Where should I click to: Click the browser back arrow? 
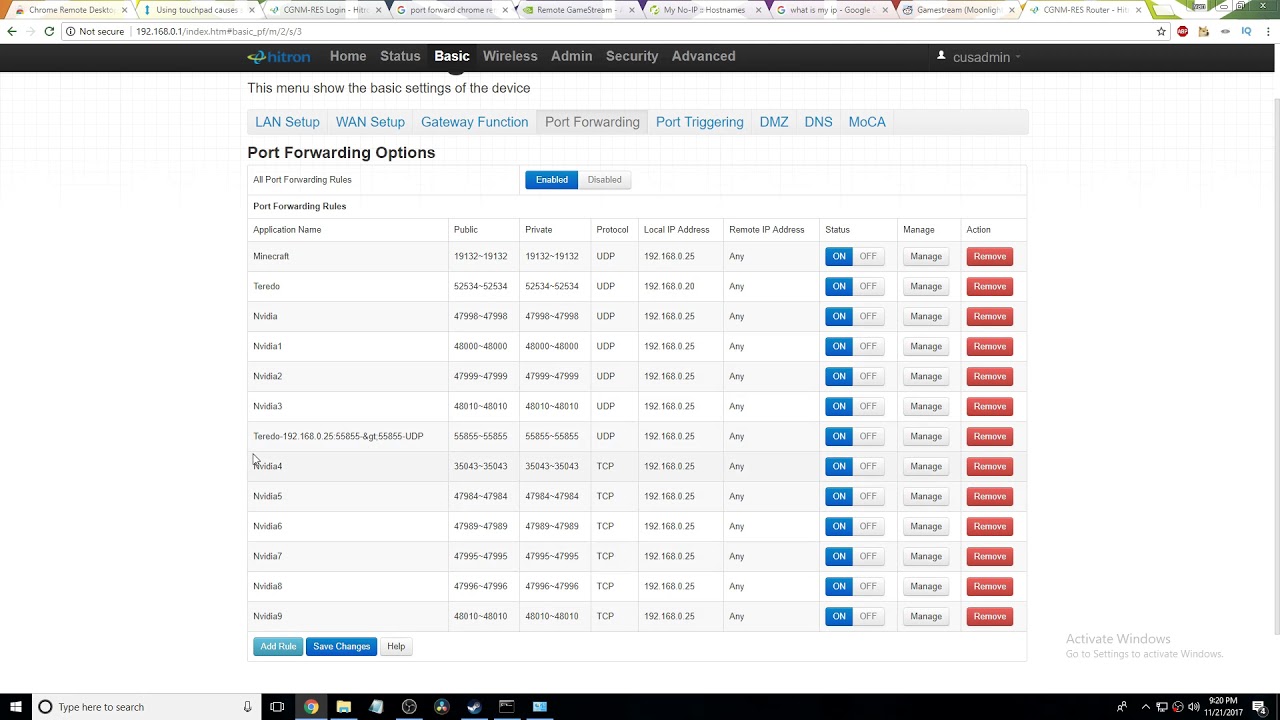pyautogui.click(x=12, y=31)
